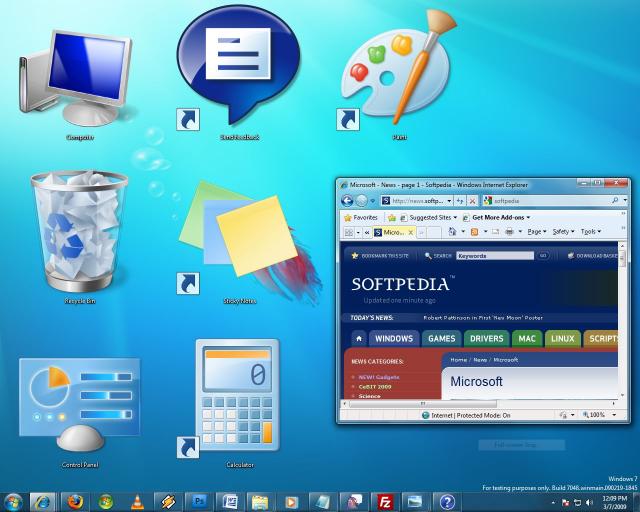Viewport: 640px width, 512px height.
Task: Click the Firefox icon in the taskbar
Action: pos(75,501)
